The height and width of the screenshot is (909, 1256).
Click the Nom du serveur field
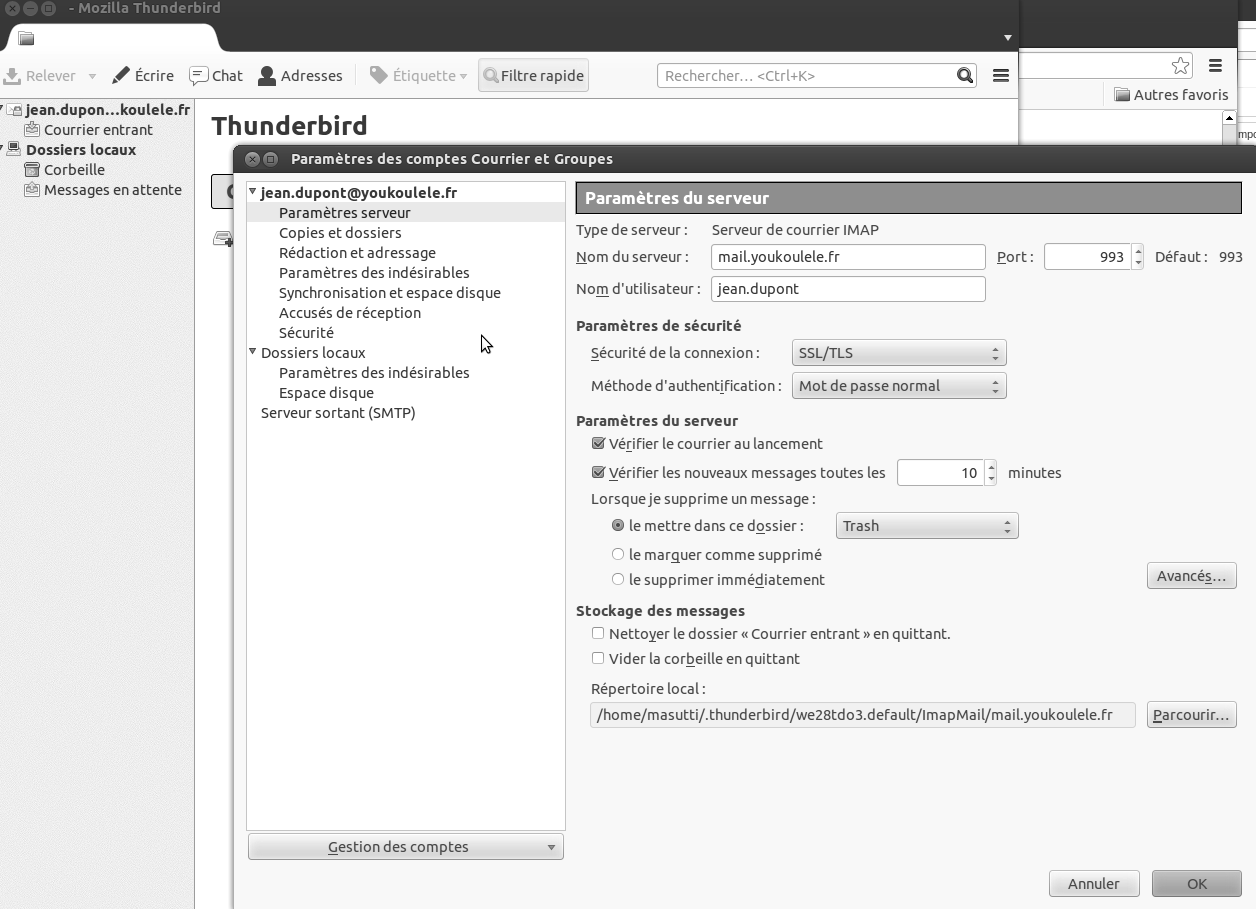click(x=848, y=257)
